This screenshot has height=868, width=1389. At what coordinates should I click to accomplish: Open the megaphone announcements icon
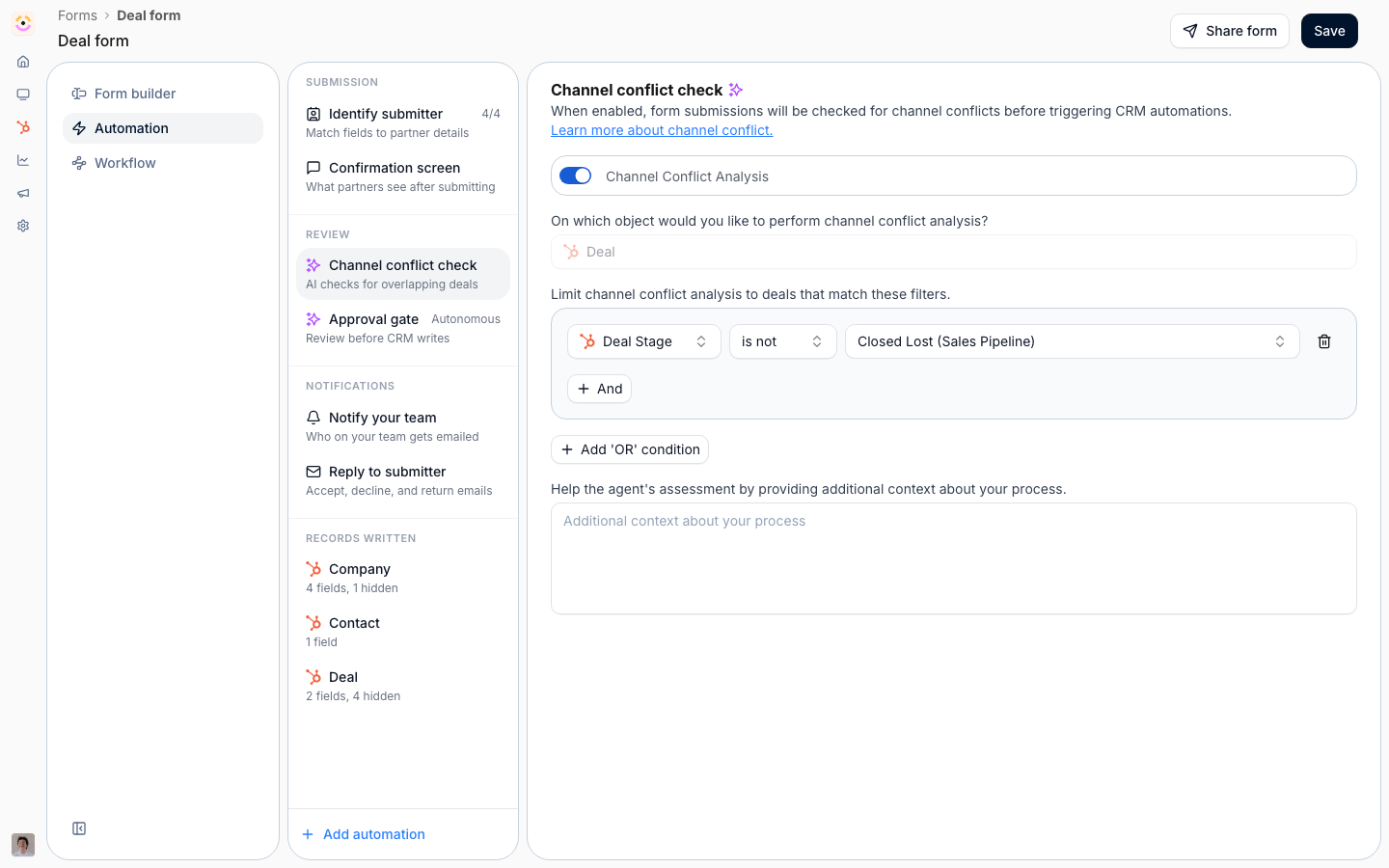click(23, 193)
